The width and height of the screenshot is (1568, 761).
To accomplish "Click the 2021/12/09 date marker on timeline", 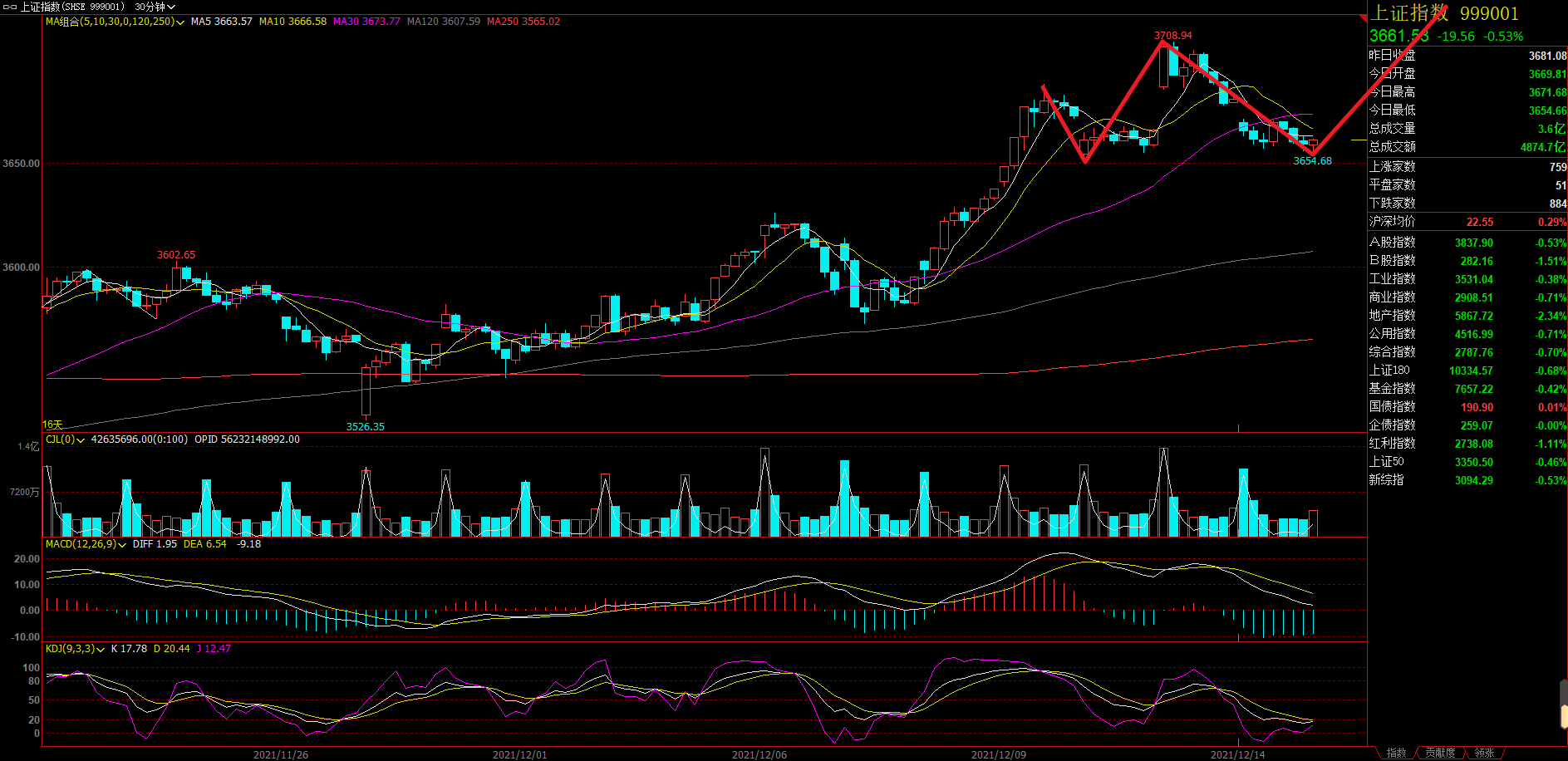I will coord(998,754).
